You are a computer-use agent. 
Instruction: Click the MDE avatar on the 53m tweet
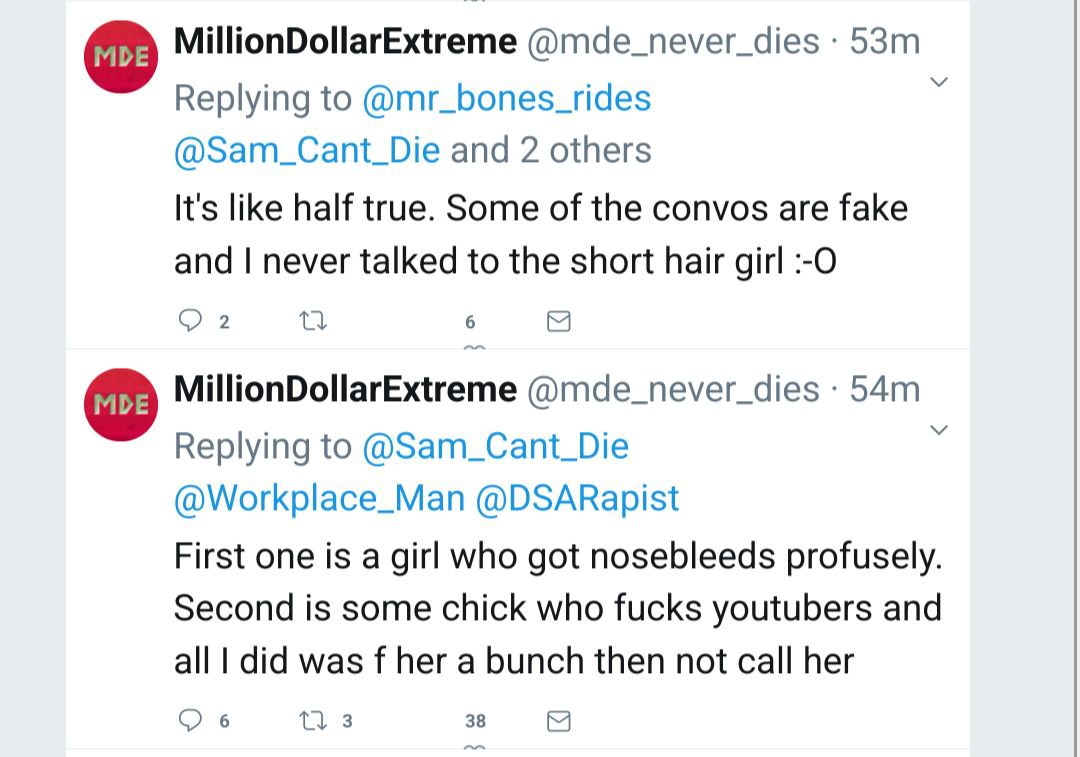[121, 56]
